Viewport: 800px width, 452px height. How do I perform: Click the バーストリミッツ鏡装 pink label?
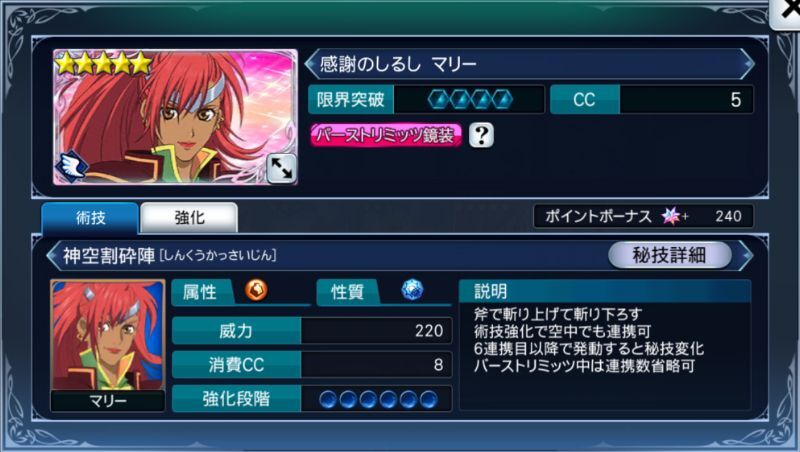[x=386, y=135]
